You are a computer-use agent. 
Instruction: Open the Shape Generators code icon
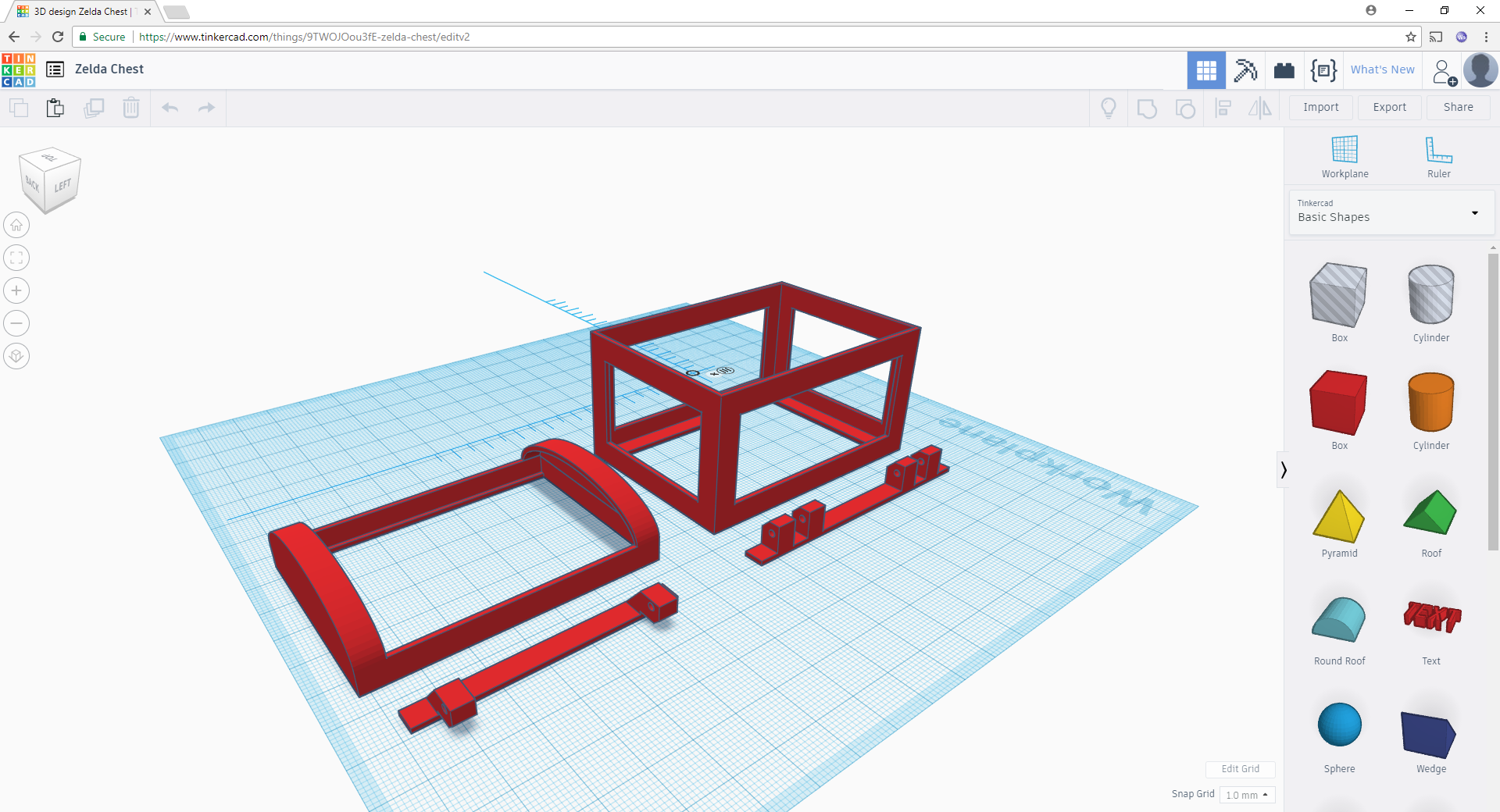click(x=1323, y=70)
